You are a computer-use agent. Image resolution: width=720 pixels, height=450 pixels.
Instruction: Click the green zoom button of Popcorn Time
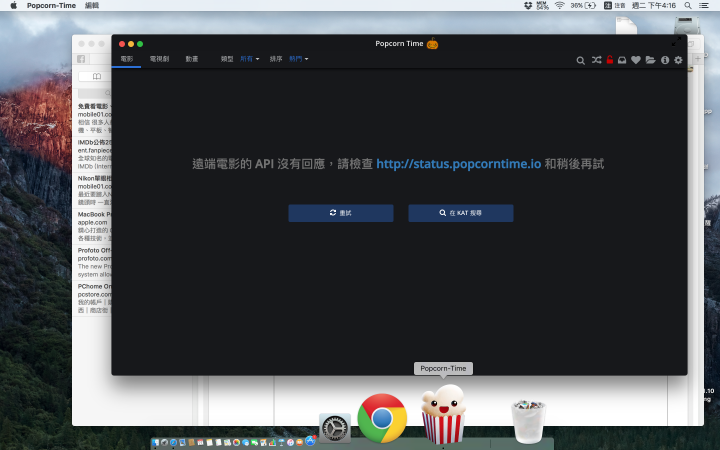click(140, 44)
